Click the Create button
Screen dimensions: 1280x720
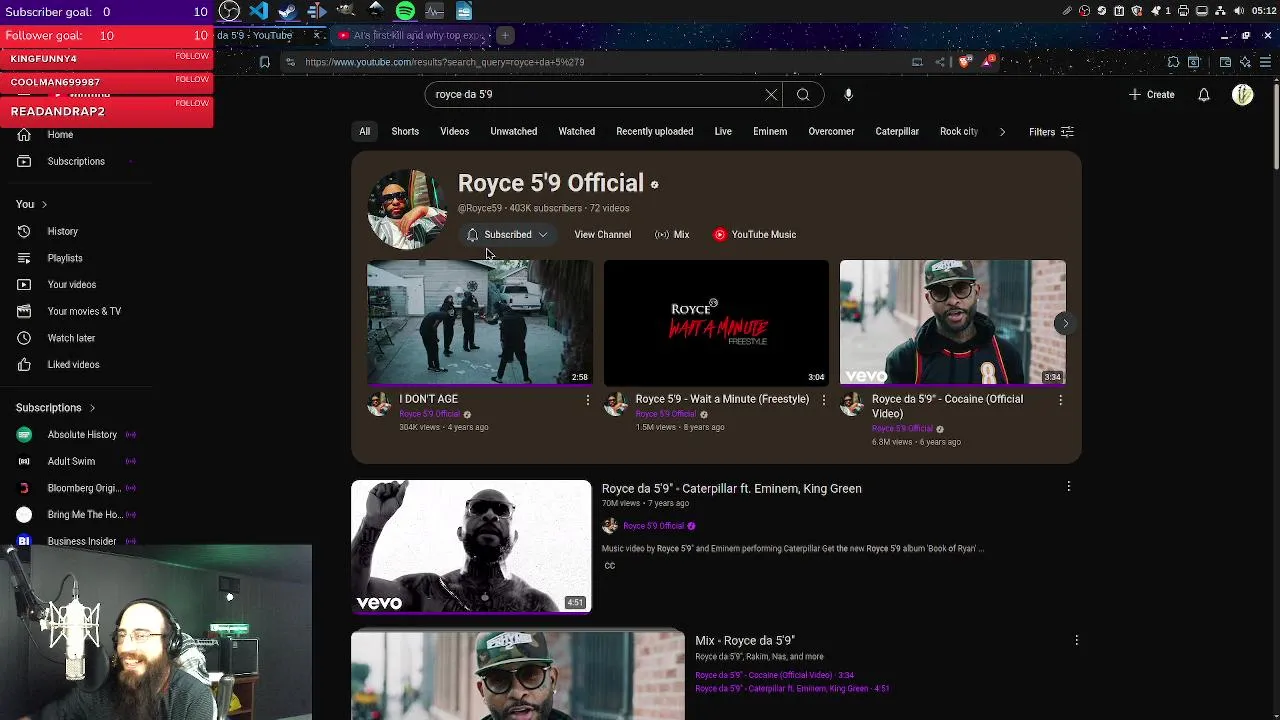1151,95
